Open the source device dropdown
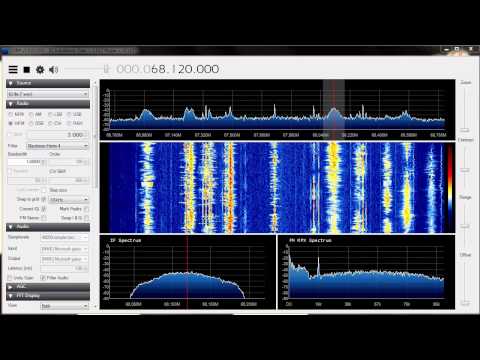The image size is (480, 360). click(x=48, y=94)
